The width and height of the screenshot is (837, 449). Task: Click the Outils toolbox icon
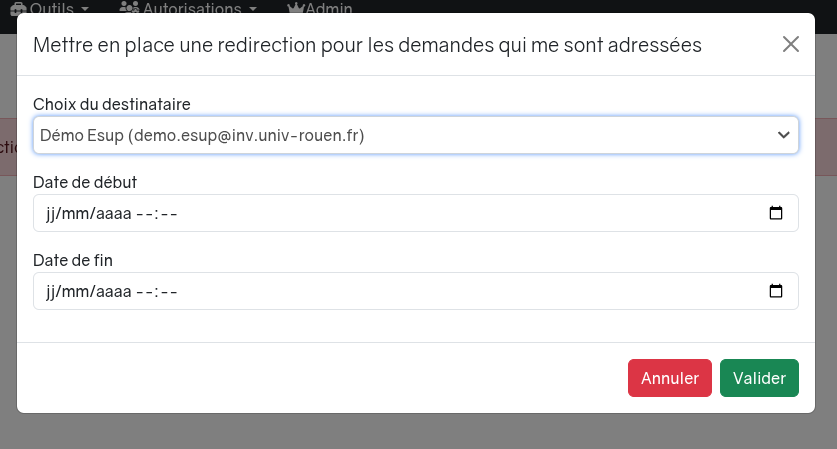(16, 7)
